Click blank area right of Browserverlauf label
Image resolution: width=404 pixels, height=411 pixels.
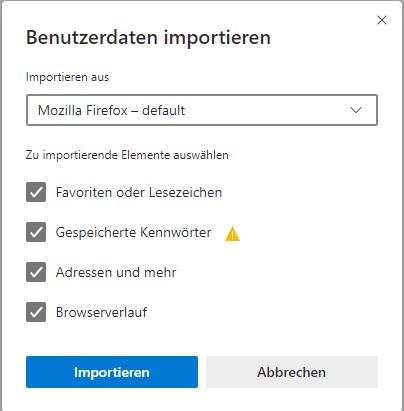click(x=267, y=312)
